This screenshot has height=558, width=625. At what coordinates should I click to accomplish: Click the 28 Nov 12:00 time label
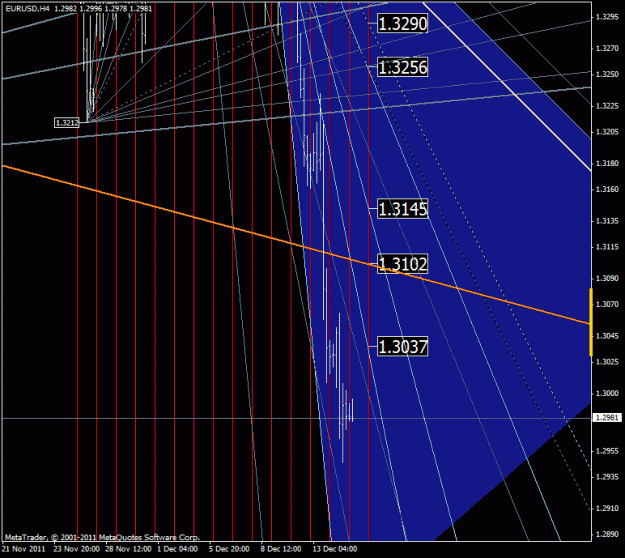[x=128, y=549]
